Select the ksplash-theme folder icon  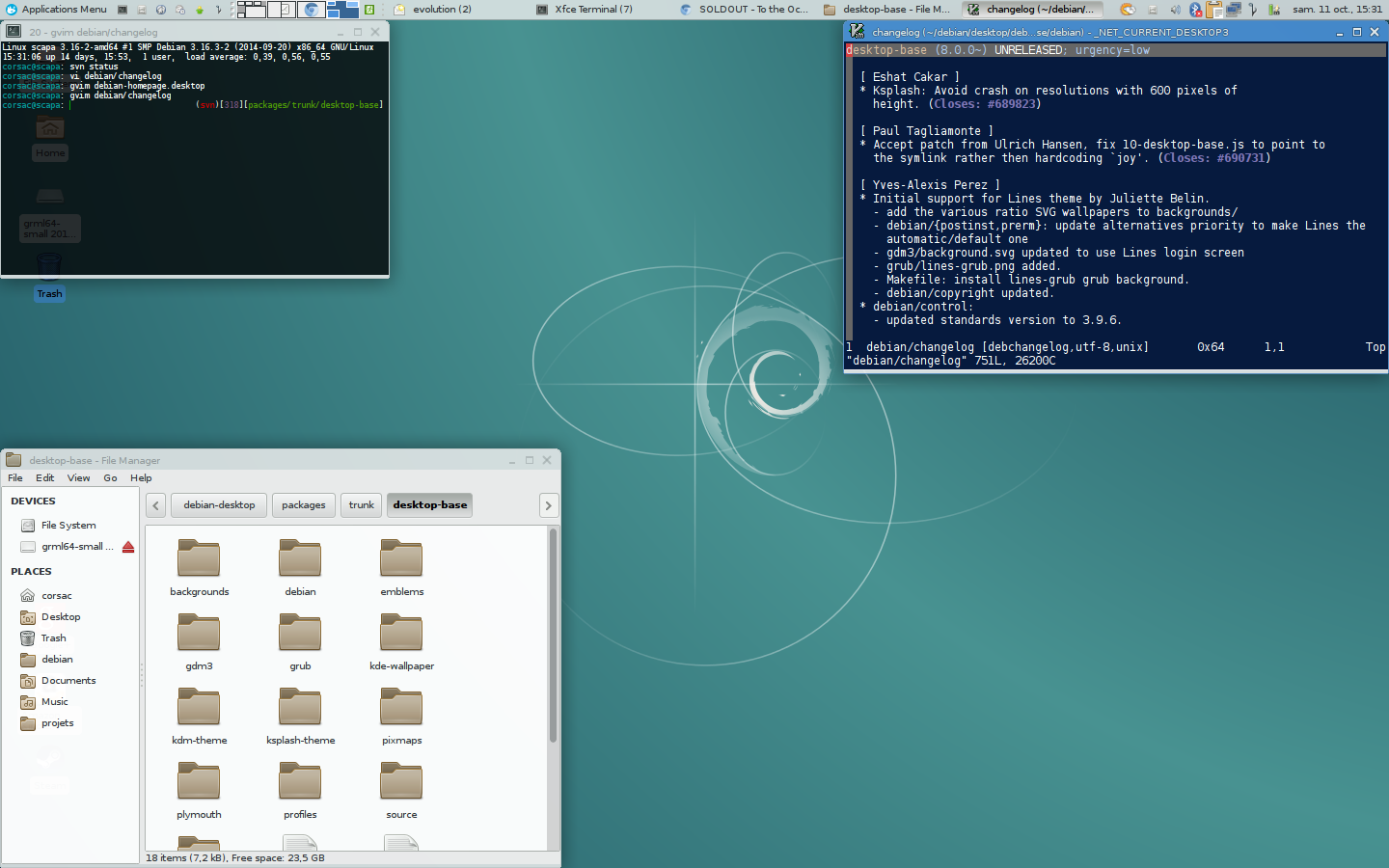point(300,707)
